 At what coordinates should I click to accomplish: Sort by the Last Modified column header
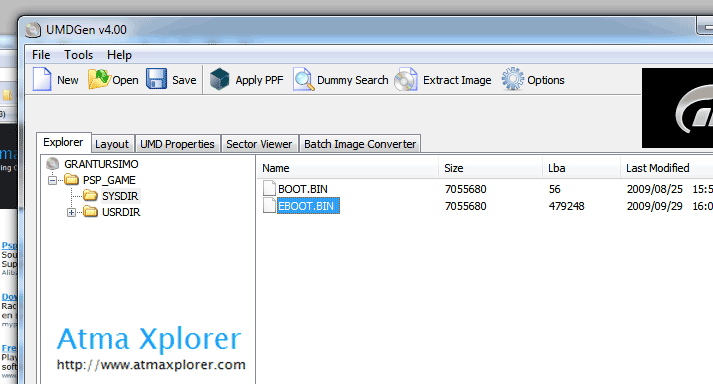667,168
